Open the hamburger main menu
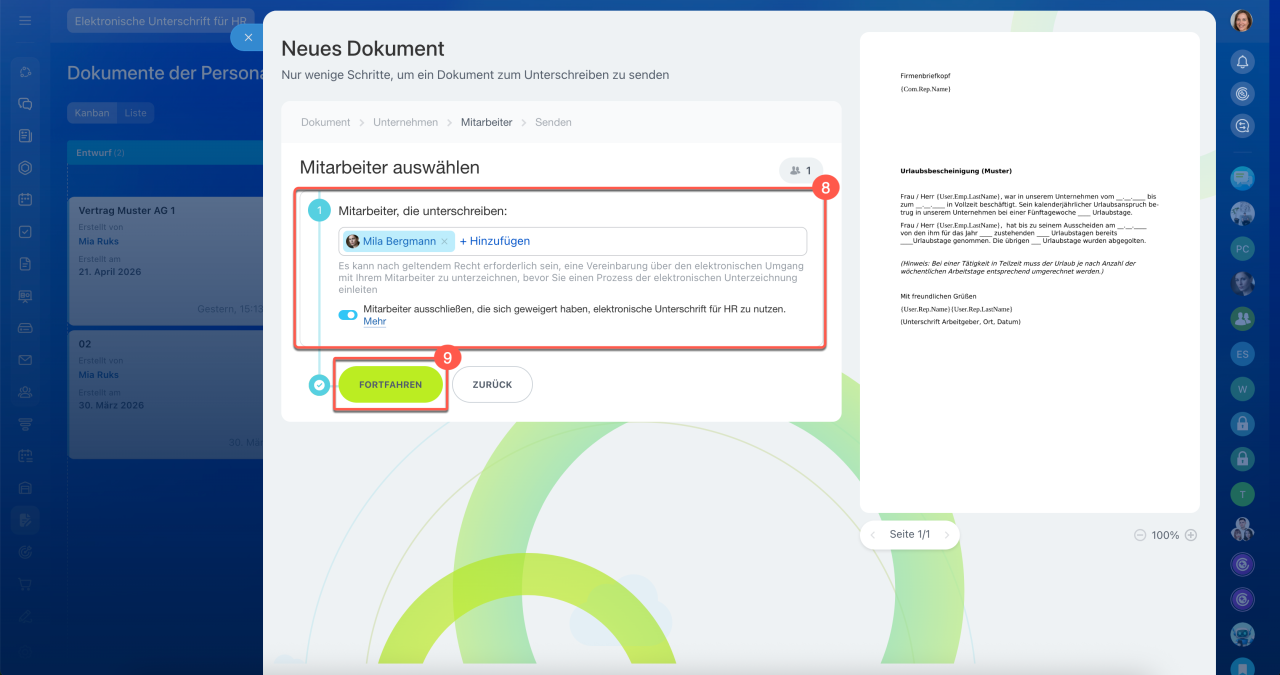The image size is (1280, 675). 25,20
